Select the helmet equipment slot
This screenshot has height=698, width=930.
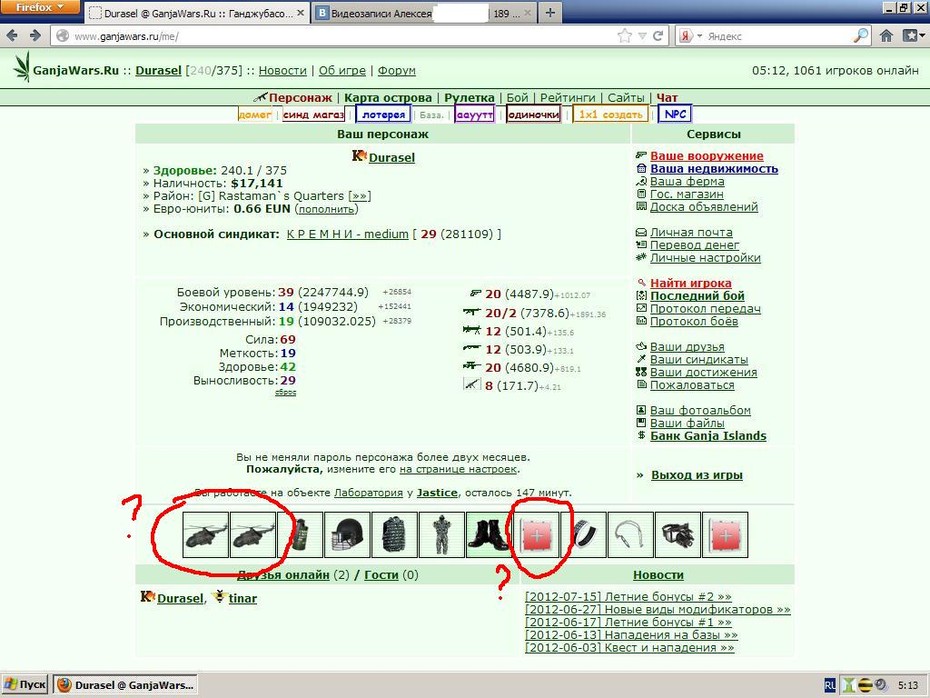(348, 535)
